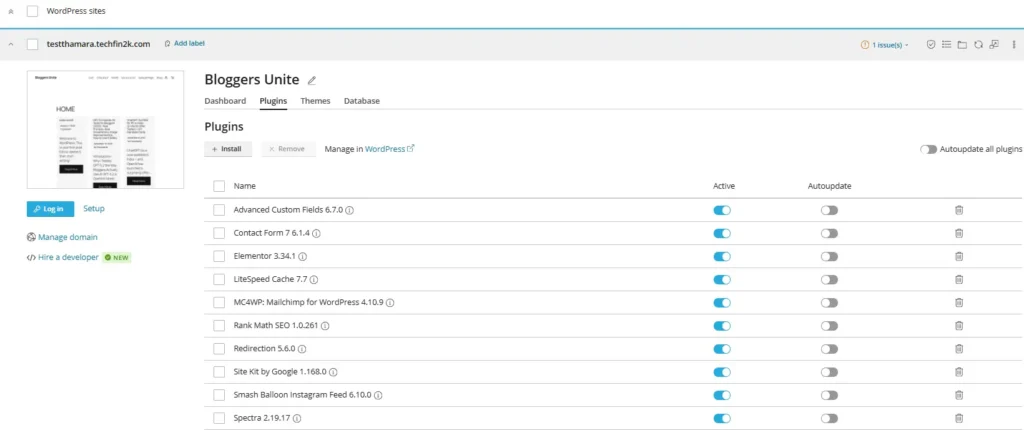
Task: Click the clone/copy site icon
Action: pos(995,44)
